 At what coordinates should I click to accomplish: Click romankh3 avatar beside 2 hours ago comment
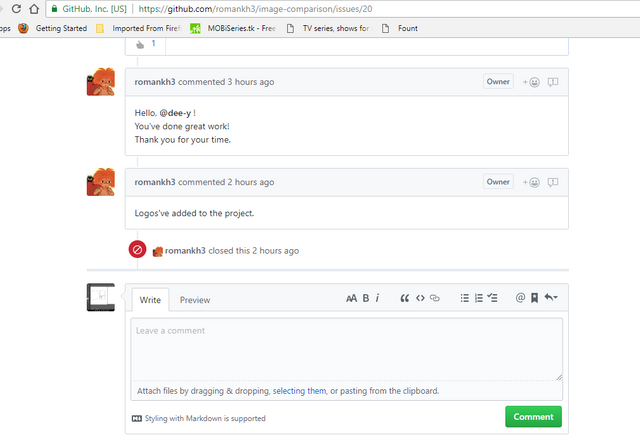point(101,182)
